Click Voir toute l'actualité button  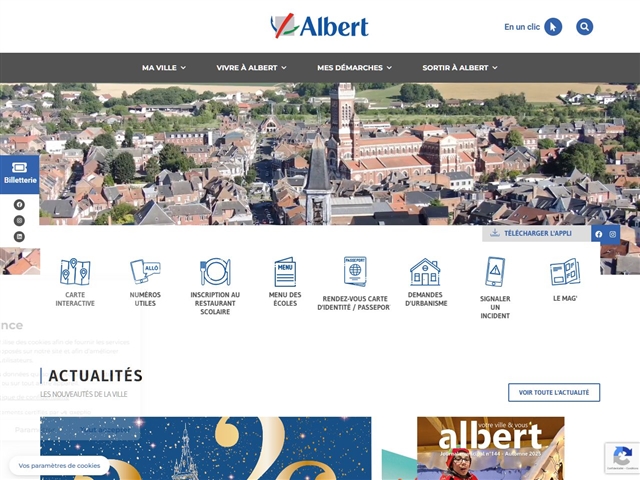[x=554, y=392]
